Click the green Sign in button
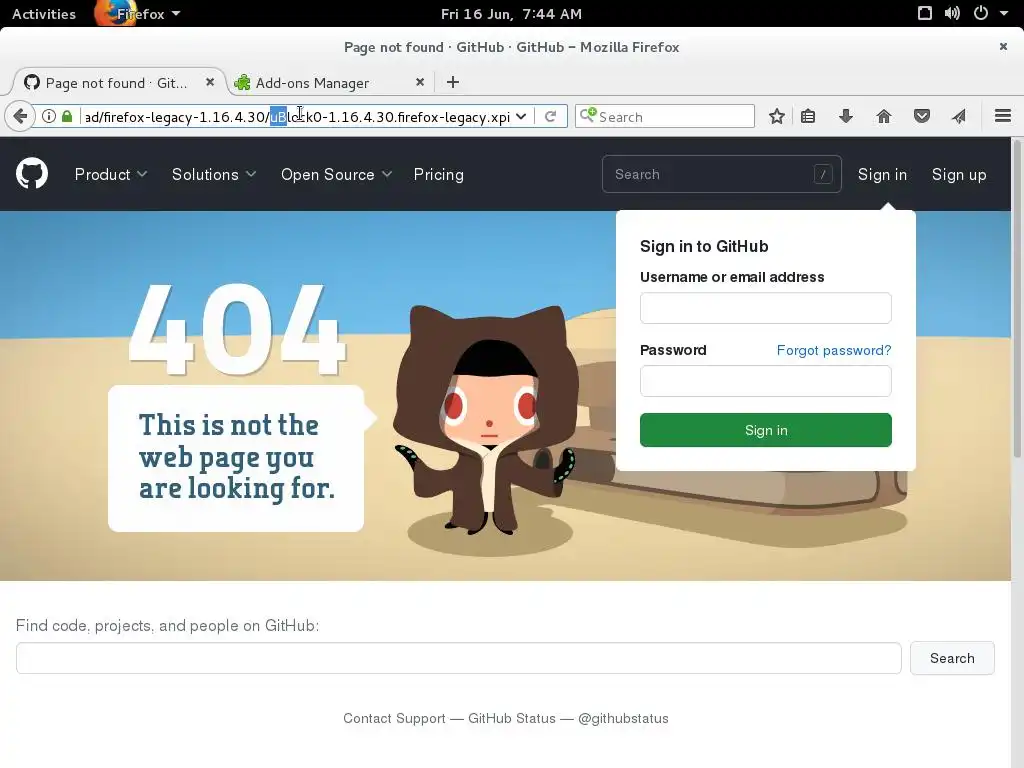The height and width of the screenshot is (768, 1024). 765,430
